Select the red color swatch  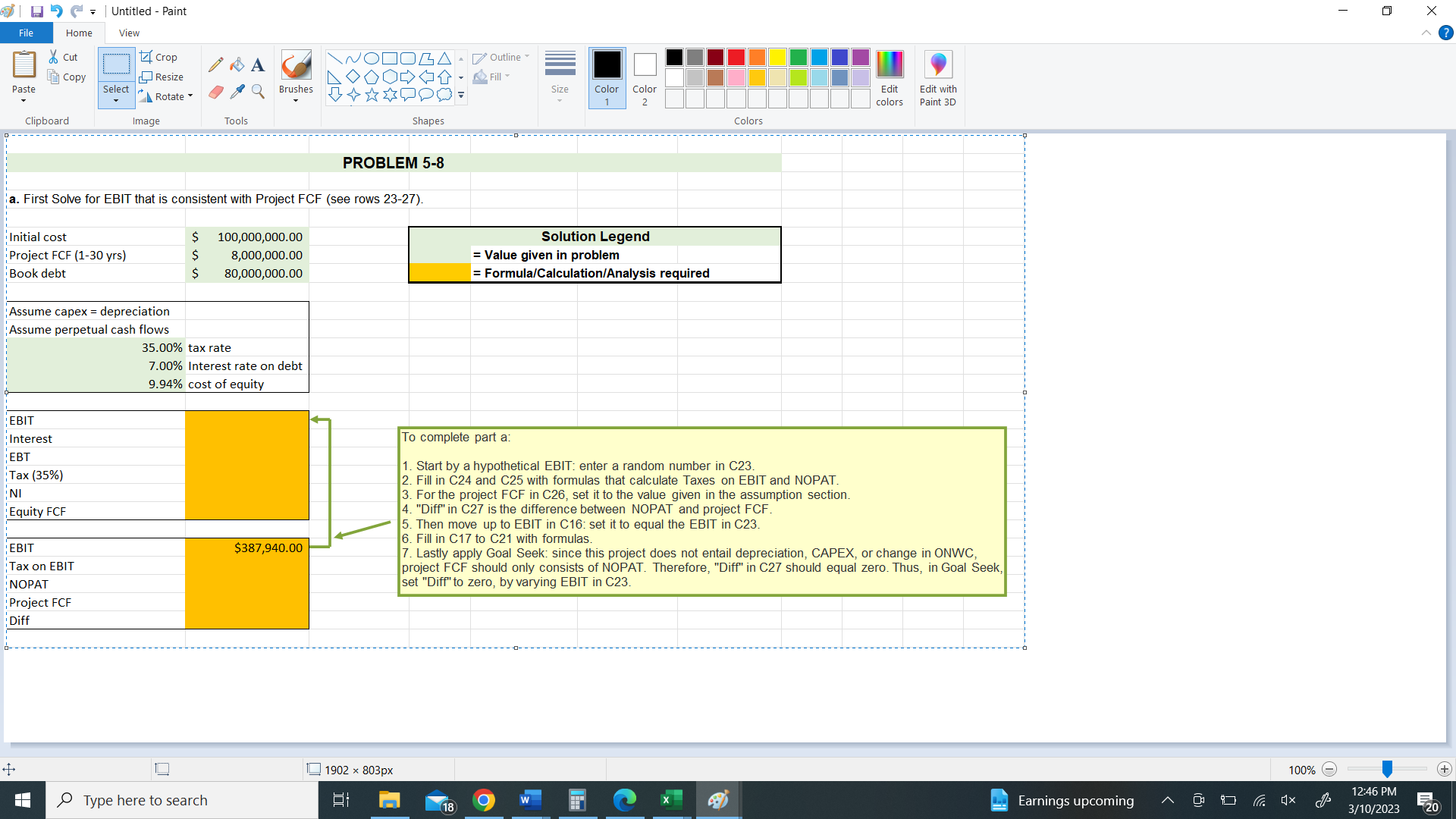(736, 57)
